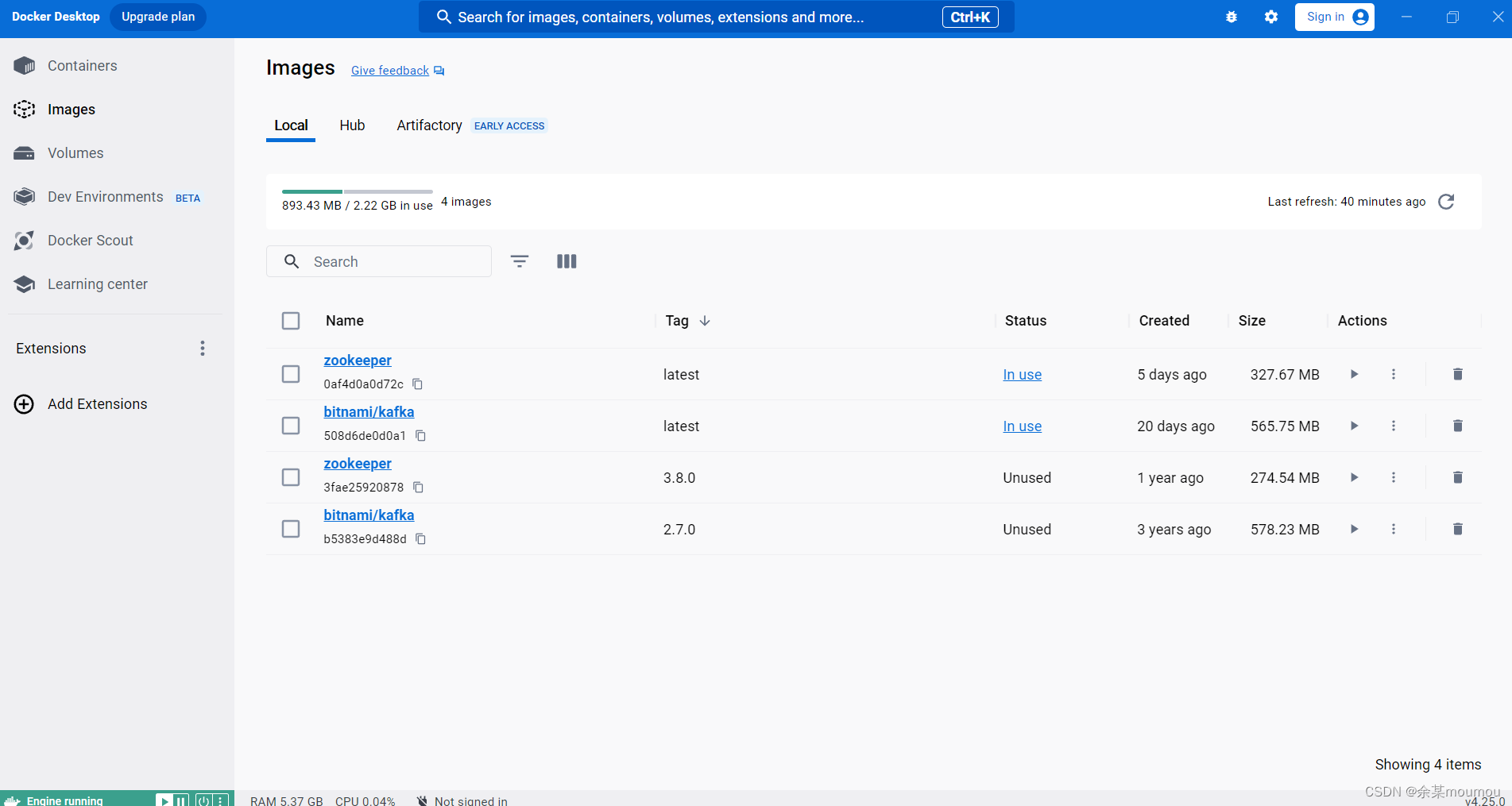
Task: Open more actions for zookeeper 3.8.0
Action: pyautogui.click(x=1394, y=477)
